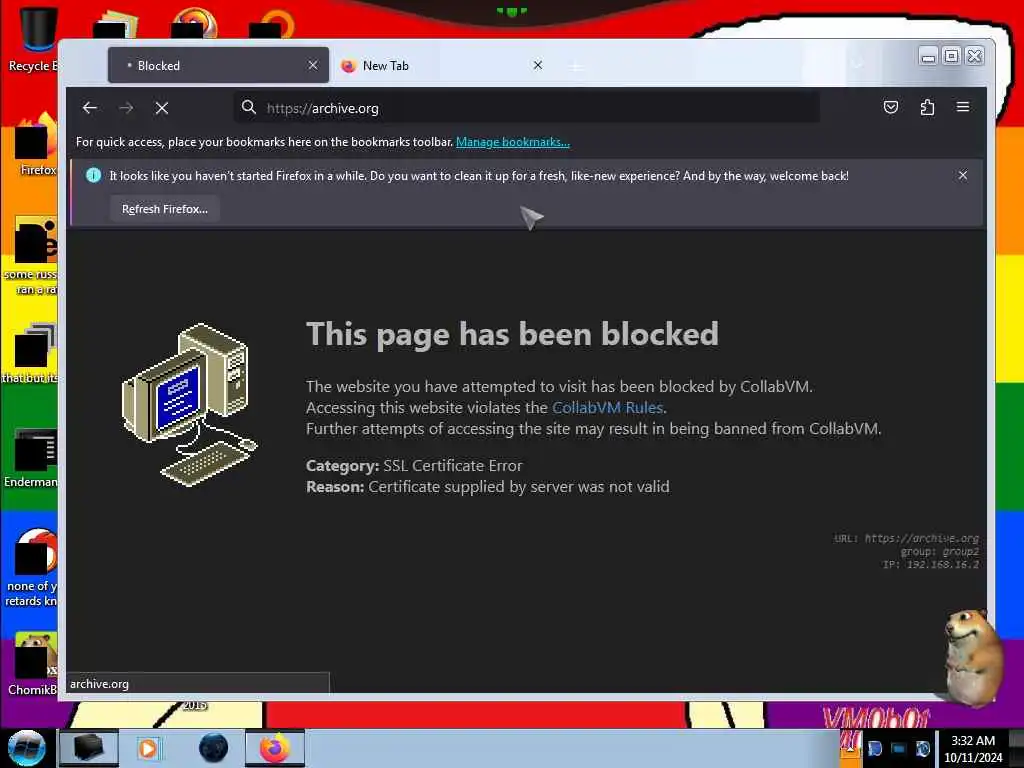Select the 'some russ' desktop icon
The width and height of the screenshot is (1024, 768).
pyautogui.click(x=31, y=255)
